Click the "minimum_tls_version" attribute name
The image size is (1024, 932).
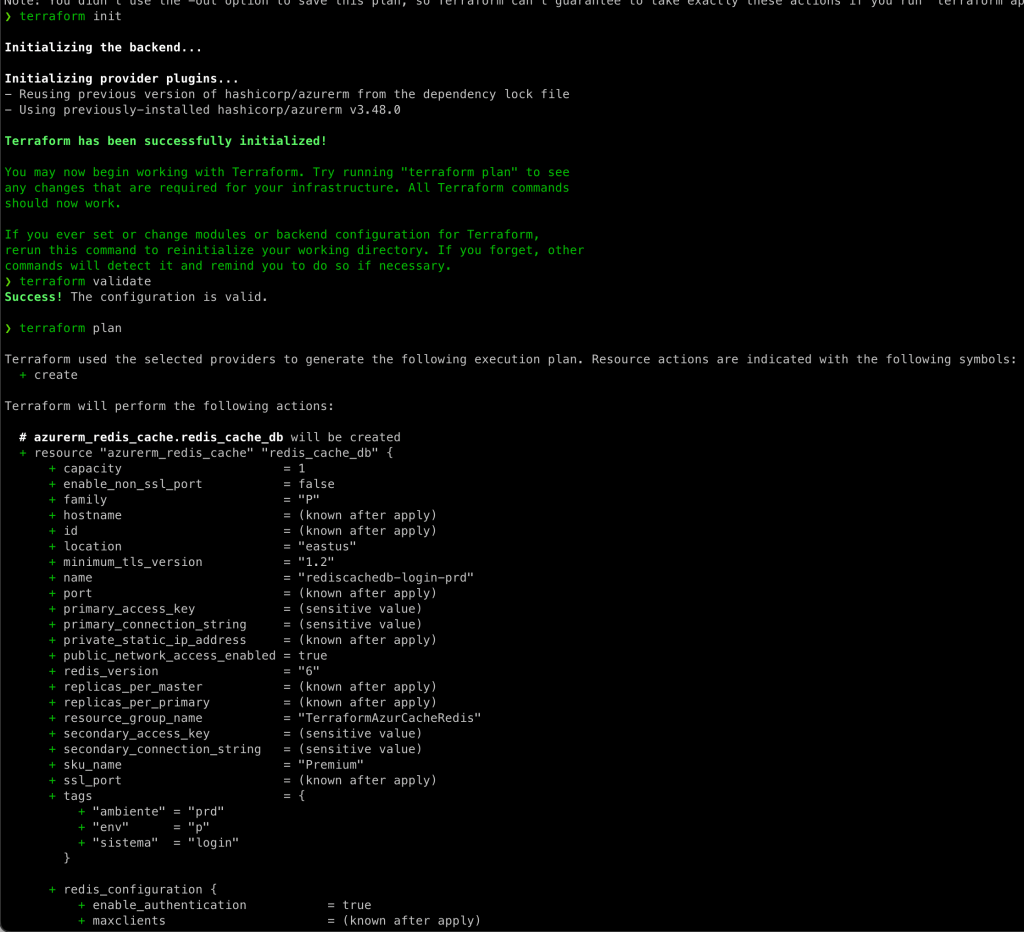coord(132,562)
